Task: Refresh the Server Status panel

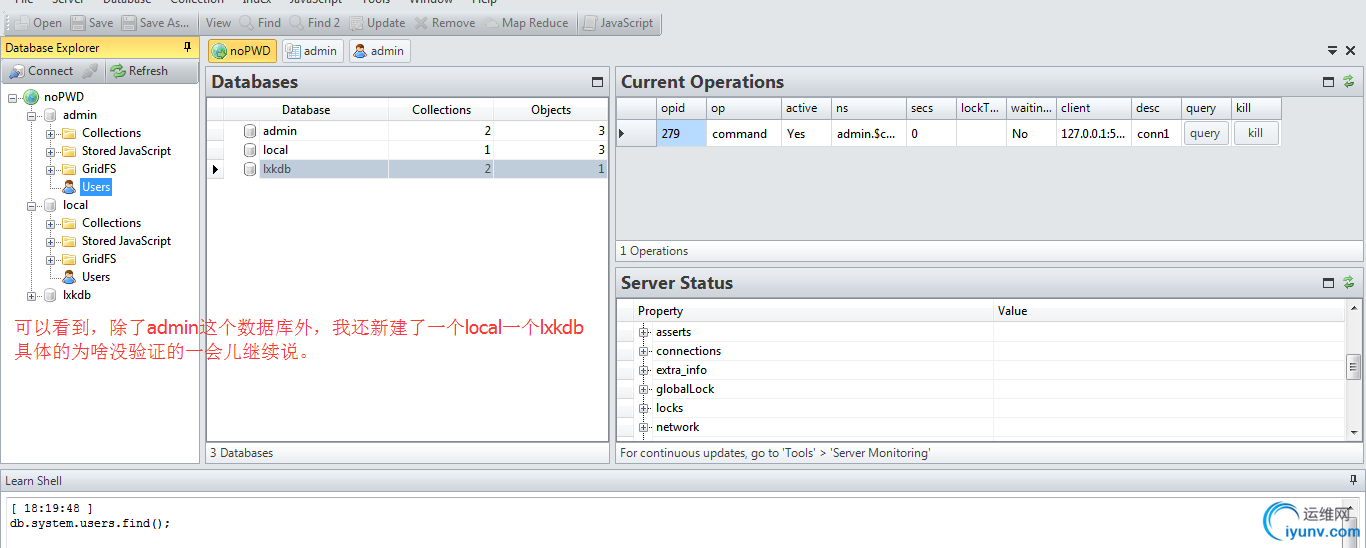Action: pyautogui.click(x=1349, y=283)
